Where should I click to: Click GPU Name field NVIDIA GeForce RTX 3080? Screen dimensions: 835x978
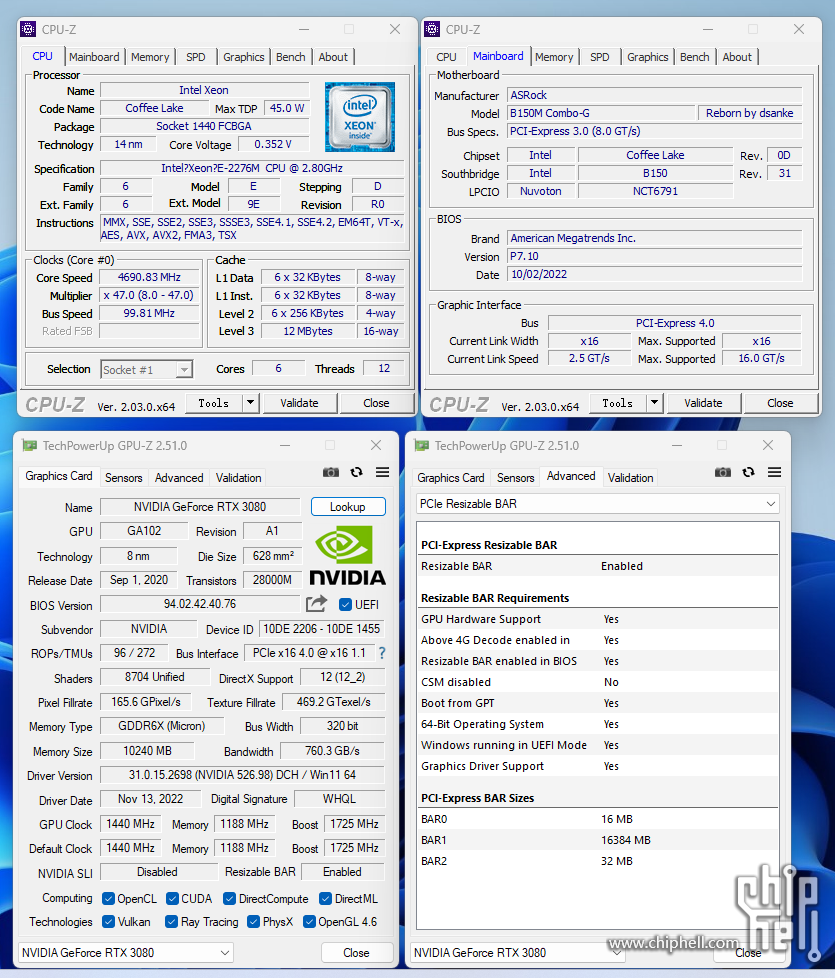coord(200,506)
